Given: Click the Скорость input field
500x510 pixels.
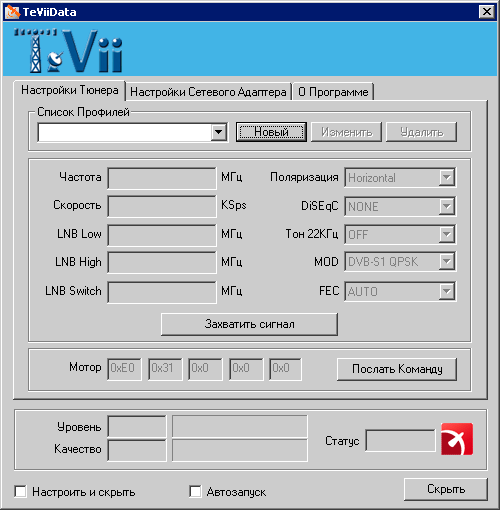Looking at the screenshot, I should tap(162, 206).
